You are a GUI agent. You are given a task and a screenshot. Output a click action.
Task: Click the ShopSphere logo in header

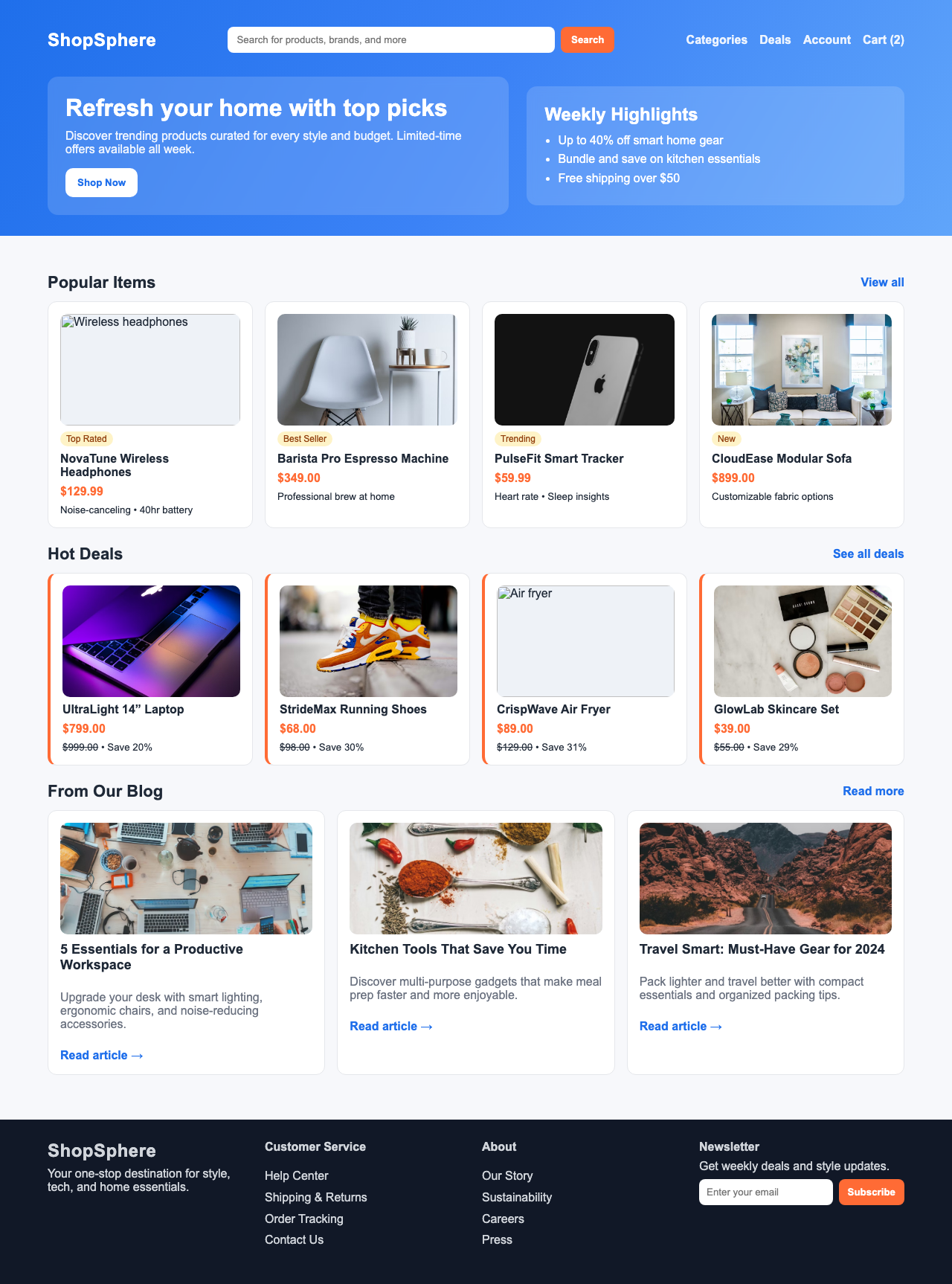(x=102, y=40)
